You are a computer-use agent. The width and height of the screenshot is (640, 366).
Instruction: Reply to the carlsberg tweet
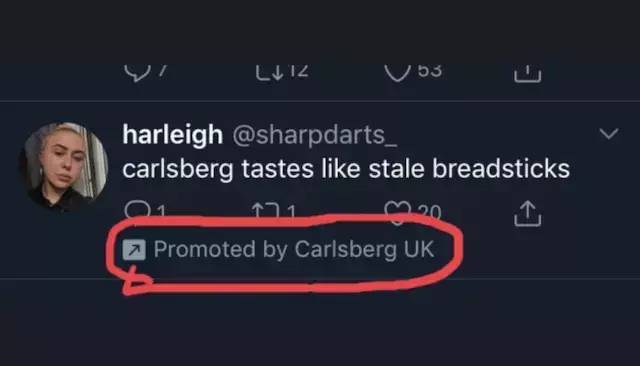point(138,211)
